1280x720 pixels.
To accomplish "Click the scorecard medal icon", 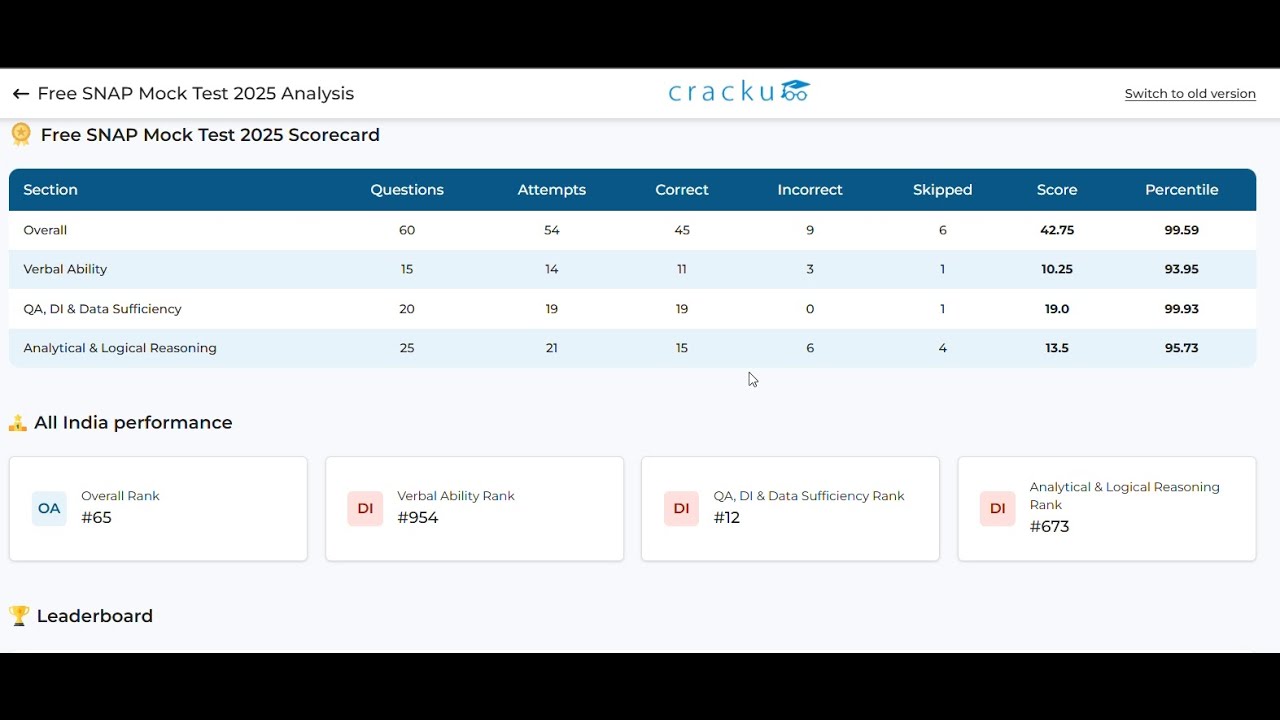I will point(21,134).
